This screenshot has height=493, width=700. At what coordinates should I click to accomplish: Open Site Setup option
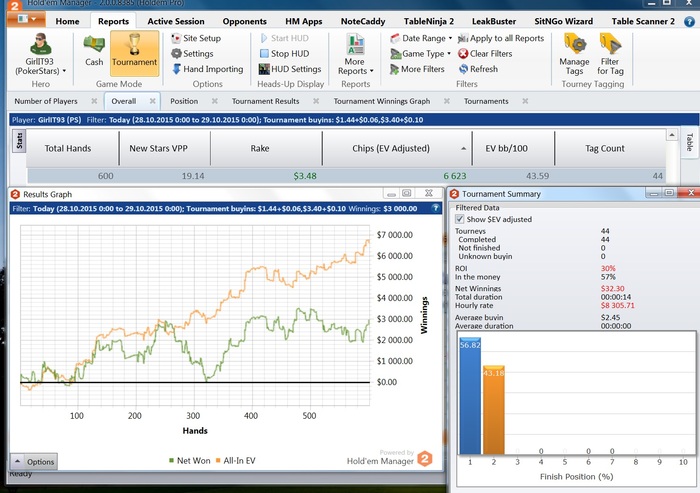point(196,38)
